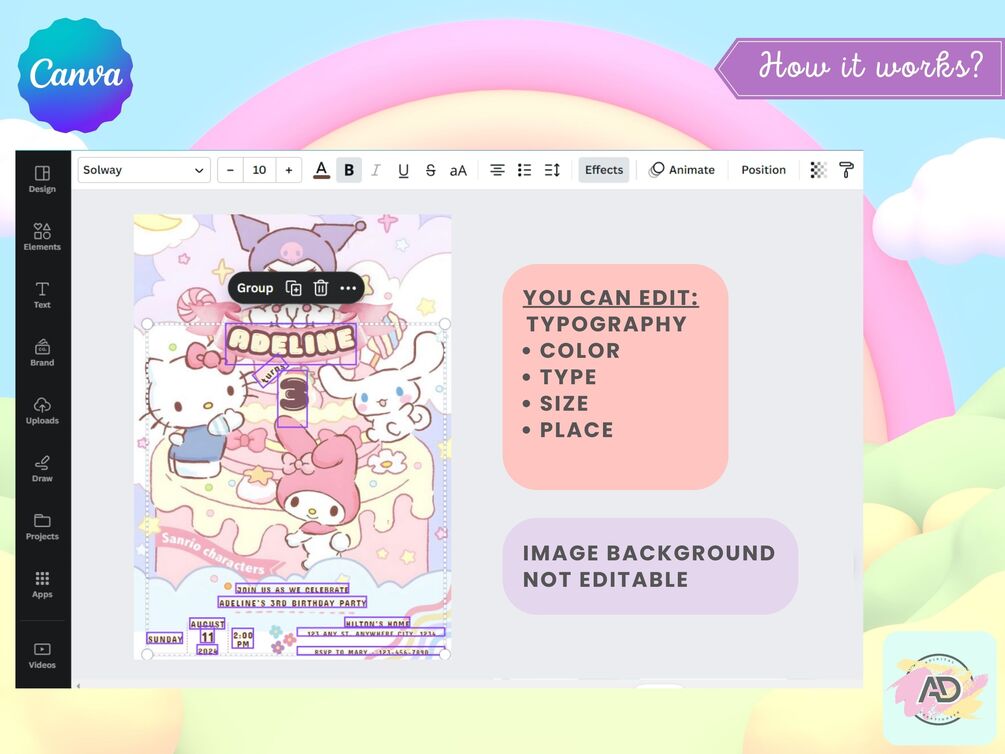Toggle strikethrough formatting
1005x754 pixels.
coord(431,170)
